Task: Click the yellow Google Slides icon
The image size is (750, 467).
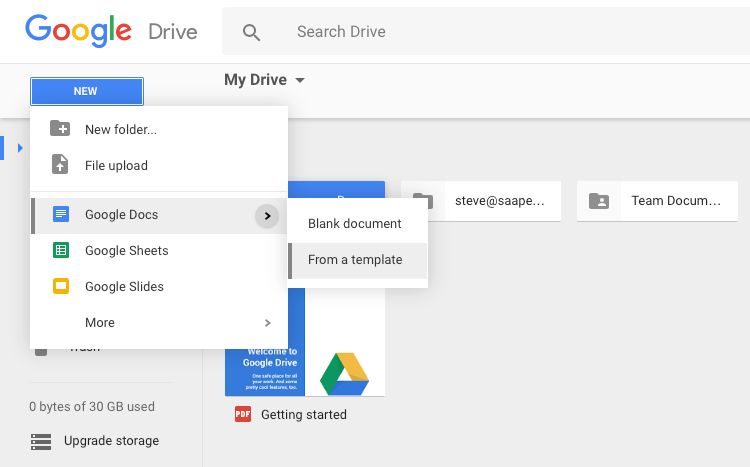Action: coord(61,287)
